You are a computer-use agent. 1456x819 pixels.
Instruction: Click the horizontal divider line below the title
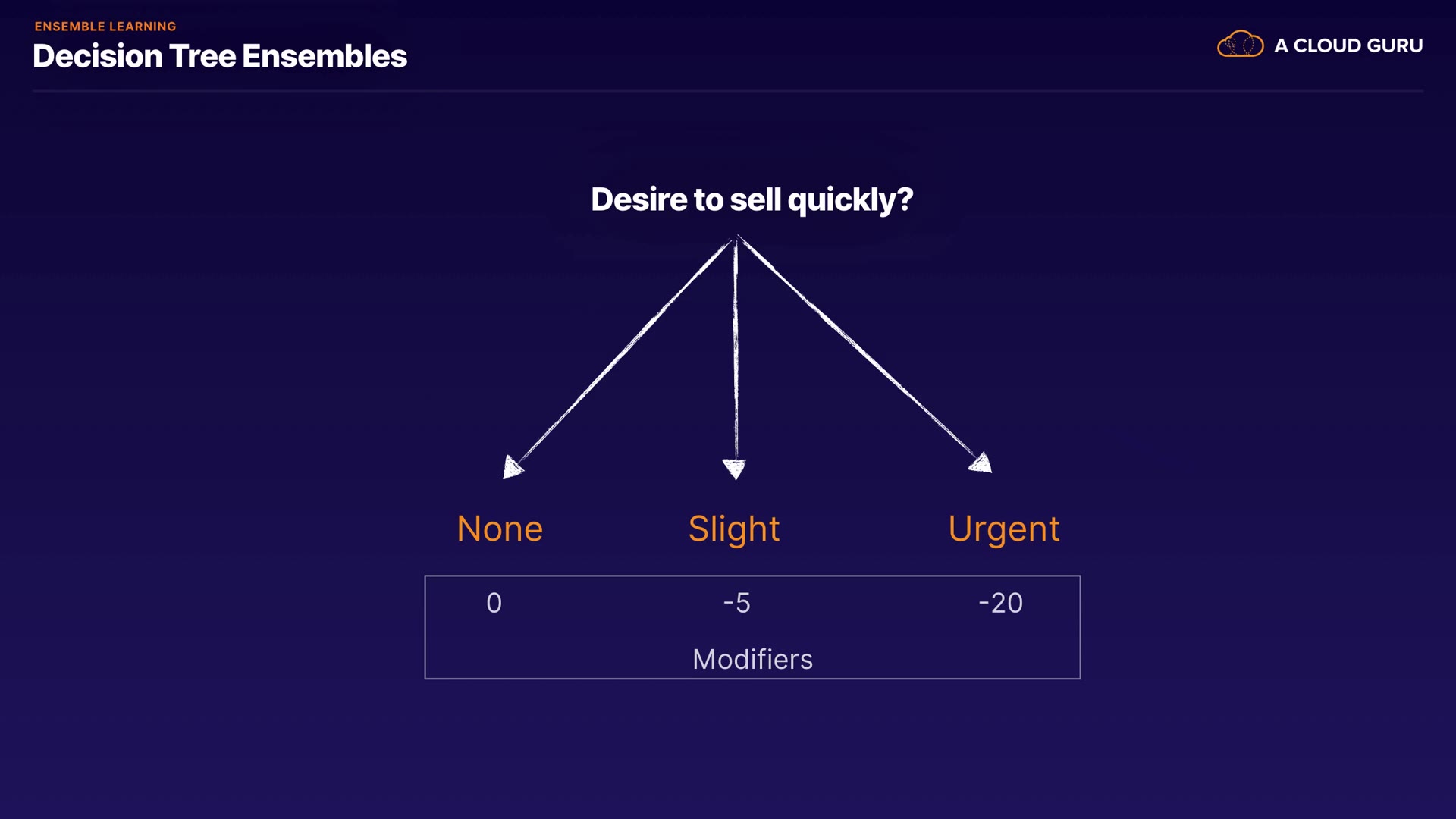(728, 91)
